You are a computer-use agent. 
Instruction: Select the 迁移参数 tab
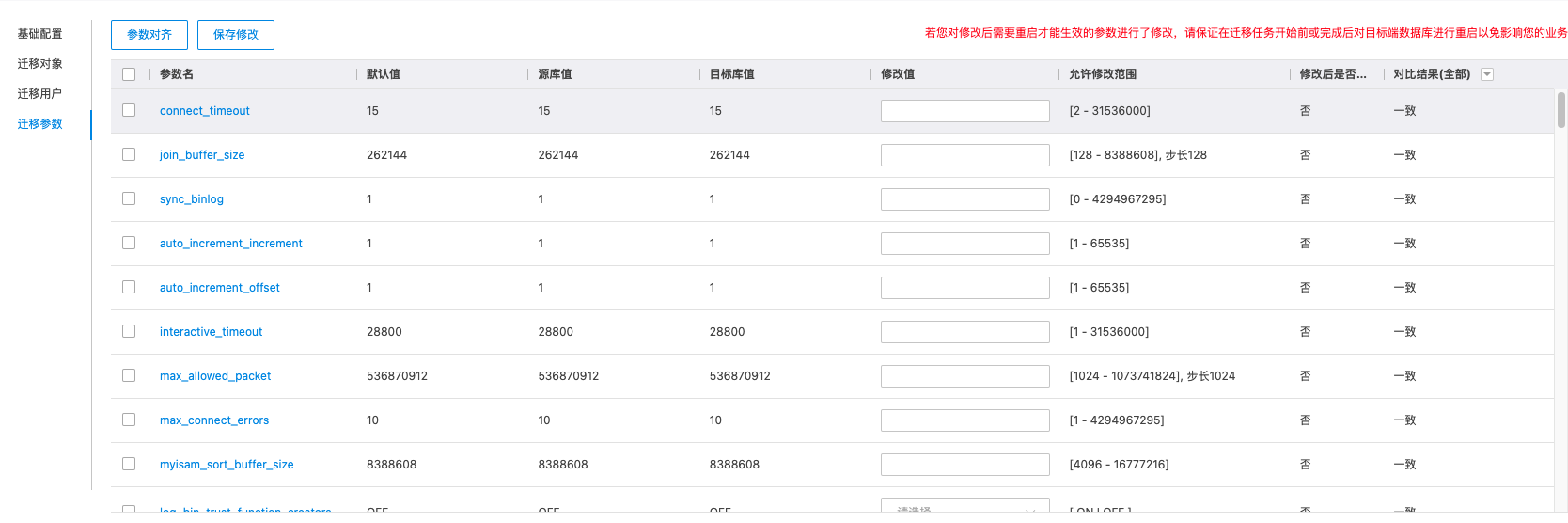pyautogui.click(x=39, y=124)
